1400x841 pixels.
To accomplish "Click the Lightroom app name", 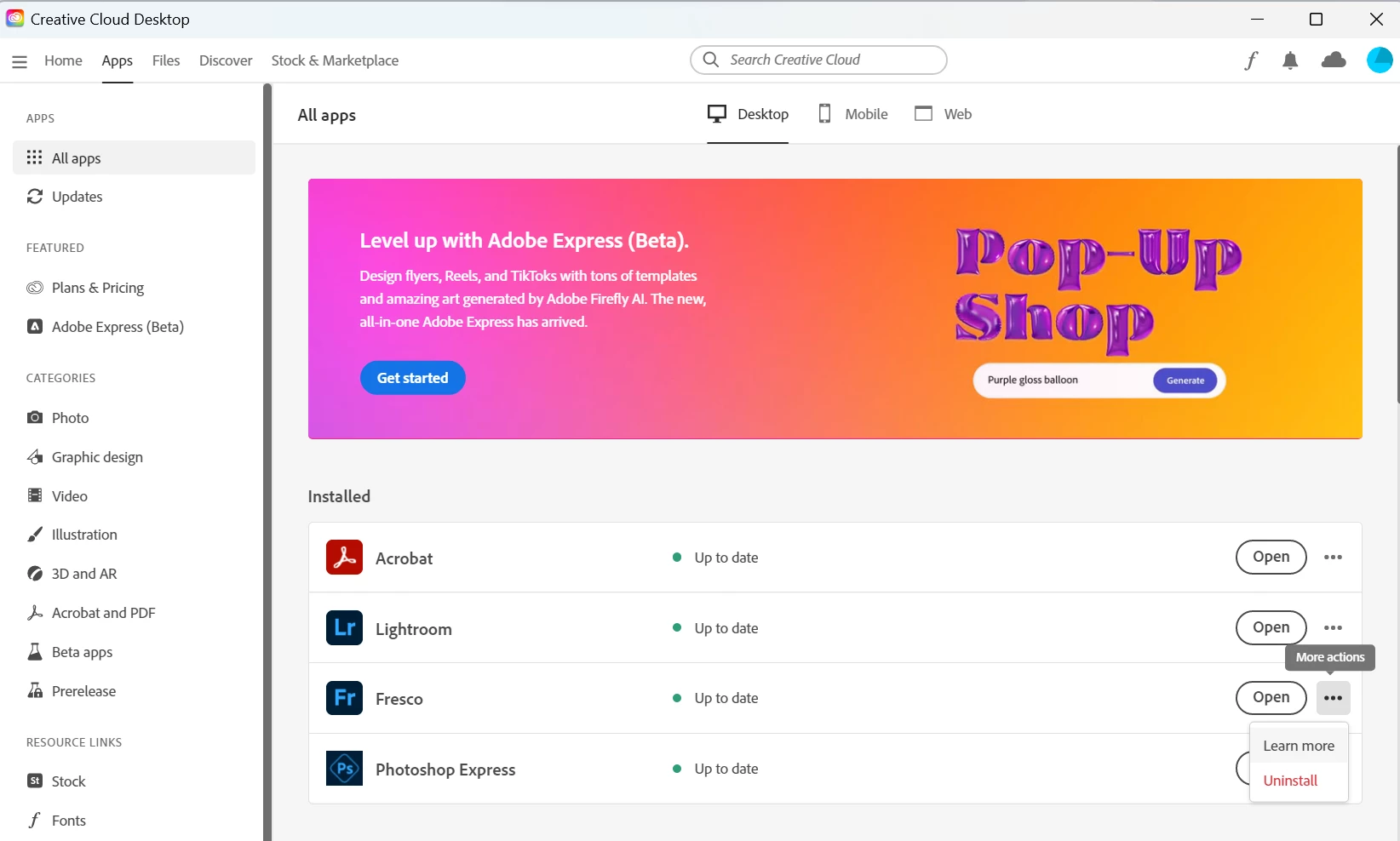I will coord(414,629).
